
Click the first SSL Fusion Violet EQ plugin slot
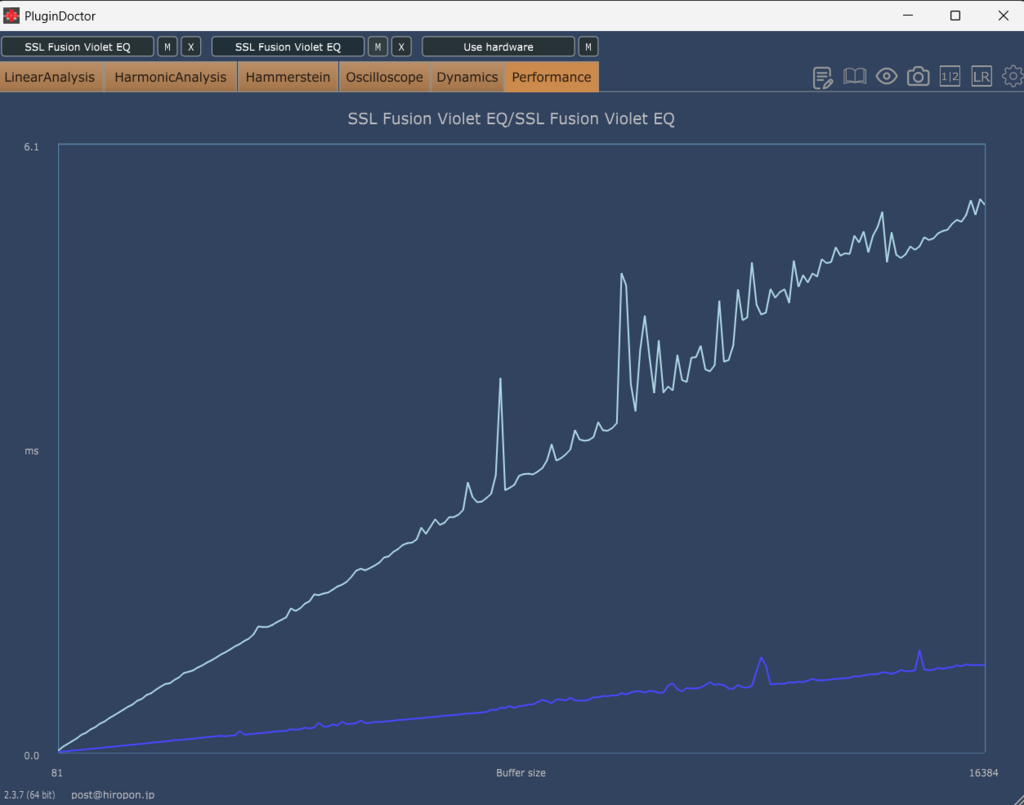pos(78,47)
